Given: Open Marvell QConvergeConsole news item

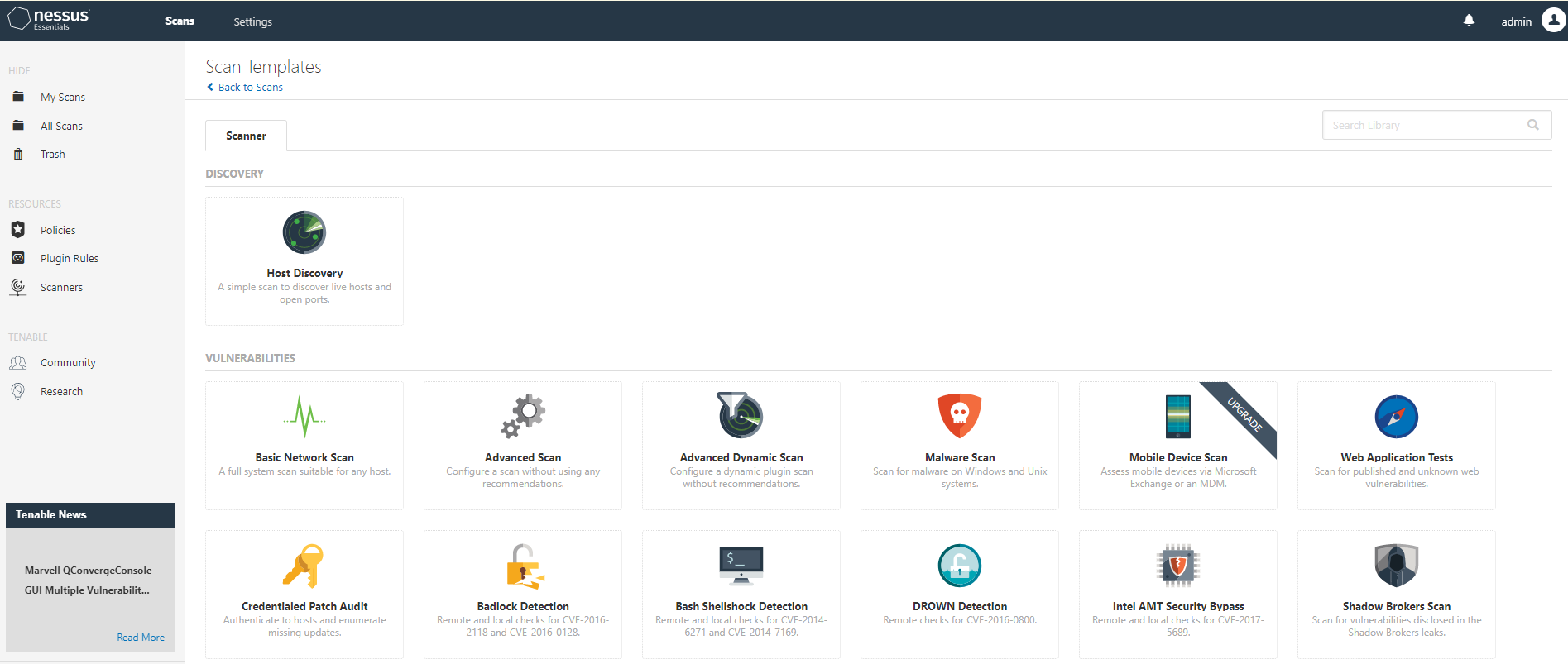Looking at the screenshot, I should 89,580.
